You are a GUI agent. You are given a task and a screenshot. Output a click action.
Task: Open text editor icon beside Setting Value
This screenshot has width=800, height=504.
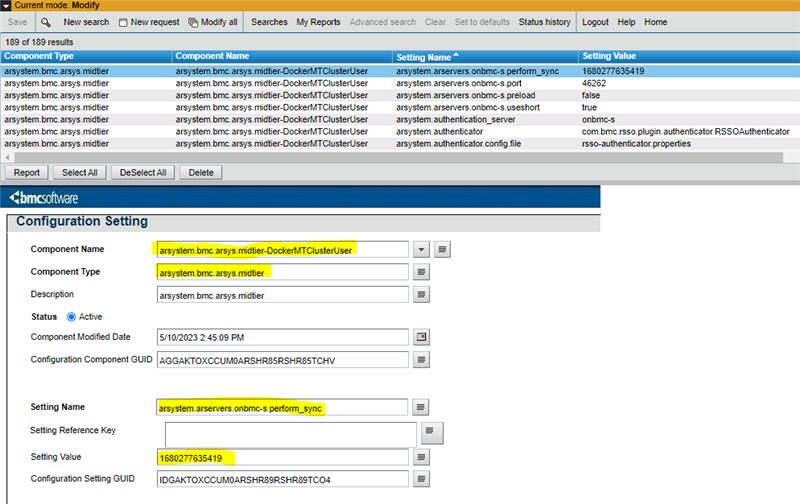[x=422, y=457]
